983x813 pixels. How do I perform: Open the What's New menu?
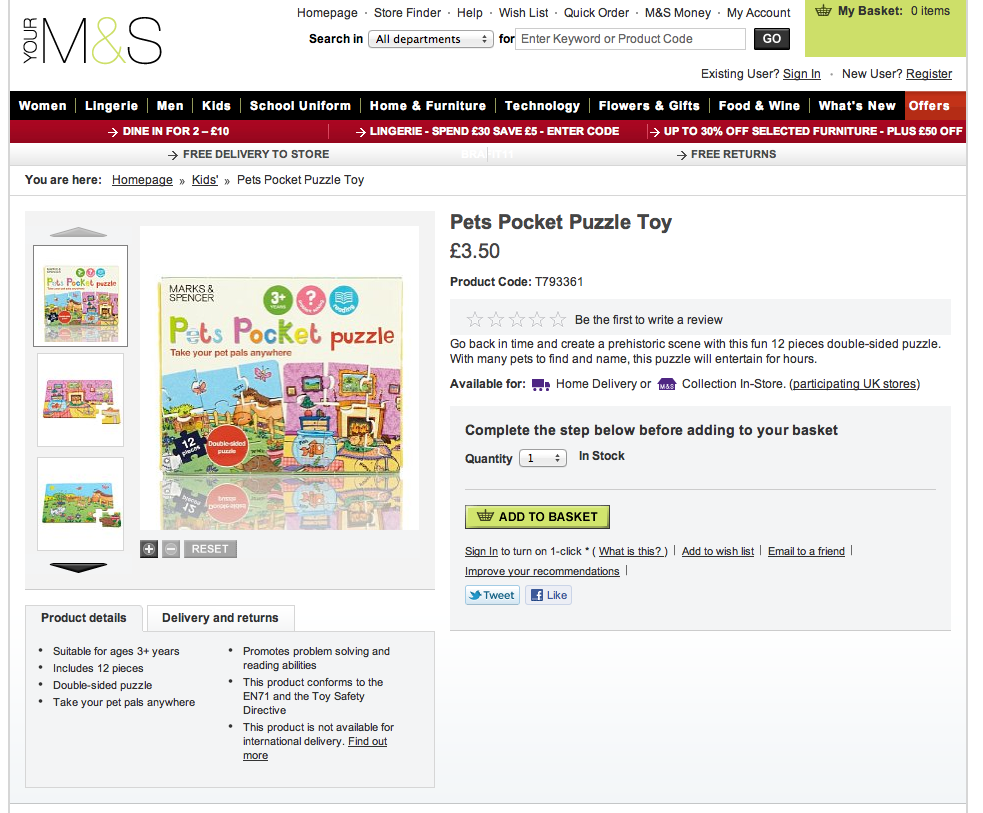click(x=857, y=106)
